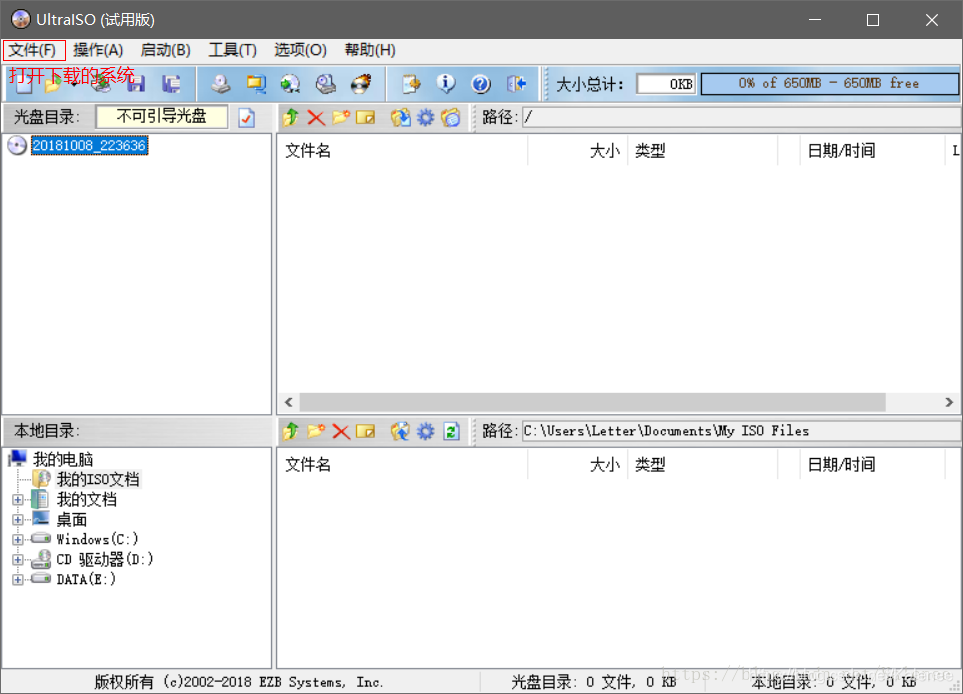Click the Exit door arrow icon

[x=516, y=84]
